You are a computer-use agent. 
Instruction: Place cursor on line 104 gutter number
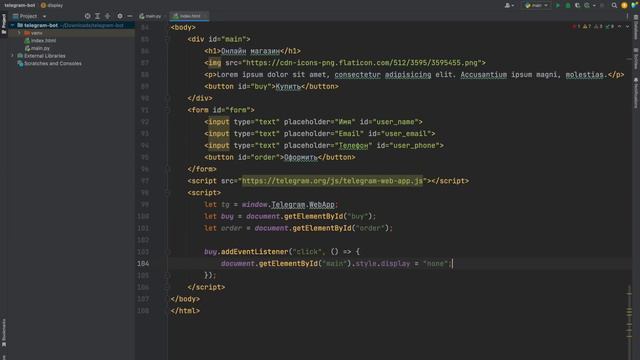coord(143,264)
